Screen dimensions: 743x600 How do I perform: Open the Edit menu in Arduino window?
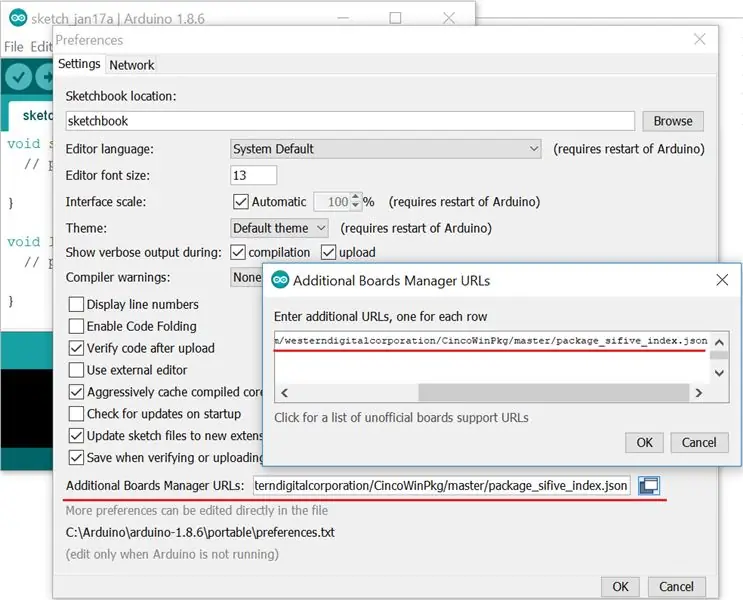(41, 46)
